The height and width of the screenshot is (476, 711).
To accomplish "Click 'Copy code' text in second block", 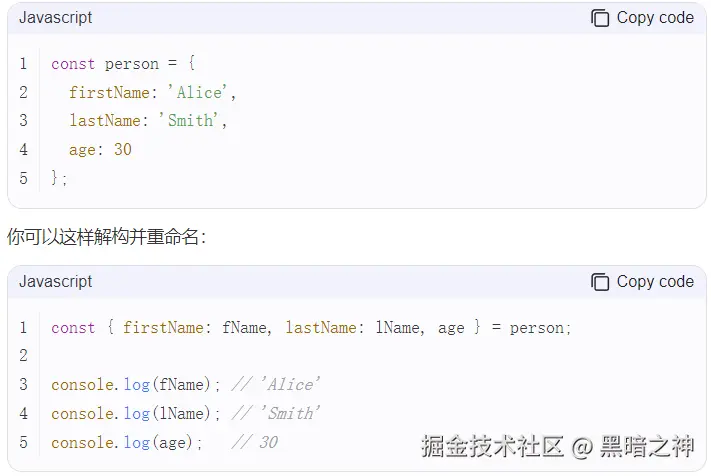I will click(655, 282).
